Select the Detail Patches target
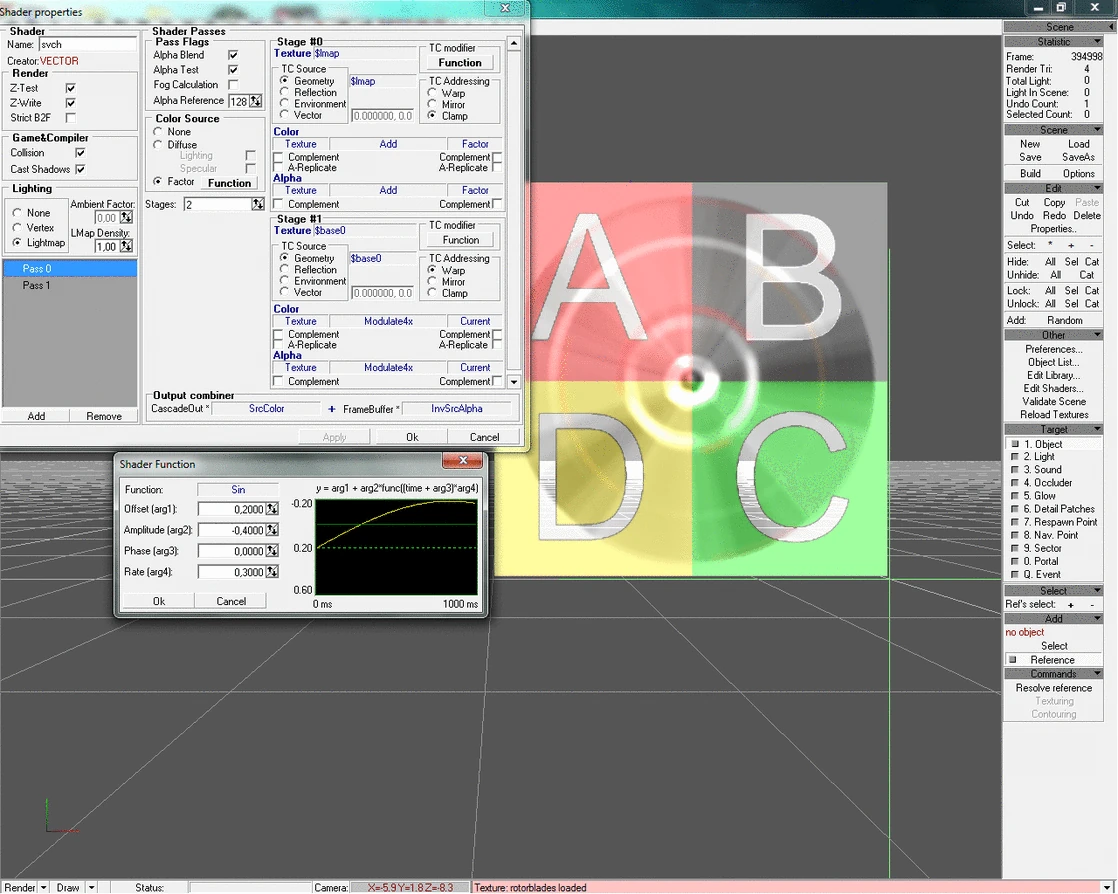This screenshot has height=894, width=1118. tap(1054, 509)
